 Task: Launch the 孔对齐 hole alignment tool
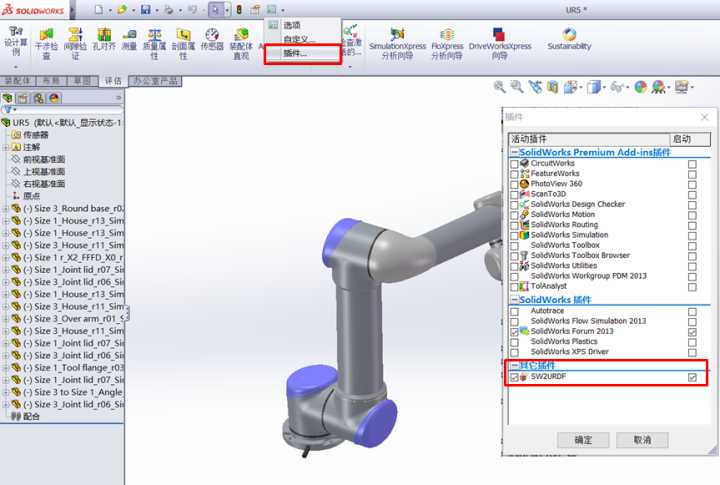point(104,39)
